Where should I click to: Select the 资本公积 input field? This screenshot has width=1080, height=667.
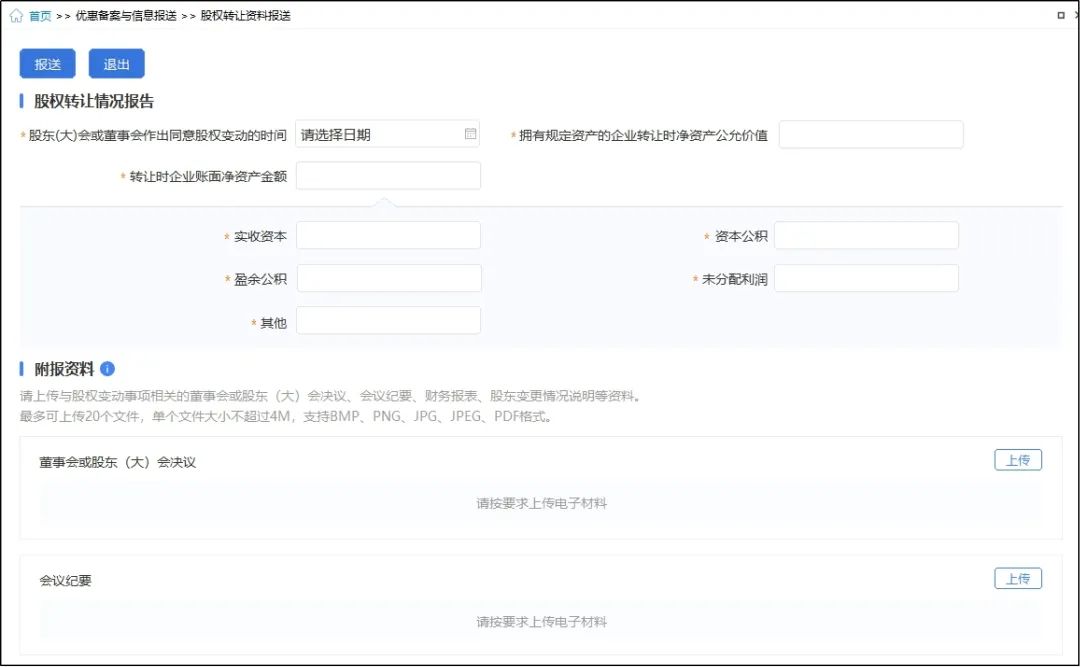point(866,236)
